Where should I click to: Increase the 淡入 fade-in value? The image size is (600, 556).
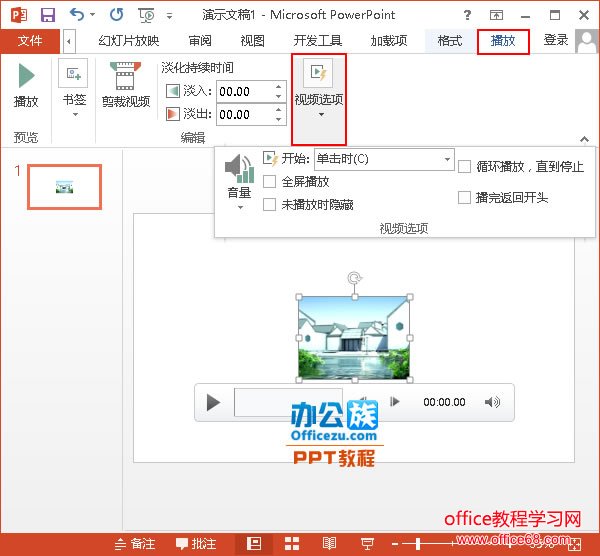pos(279,87)
